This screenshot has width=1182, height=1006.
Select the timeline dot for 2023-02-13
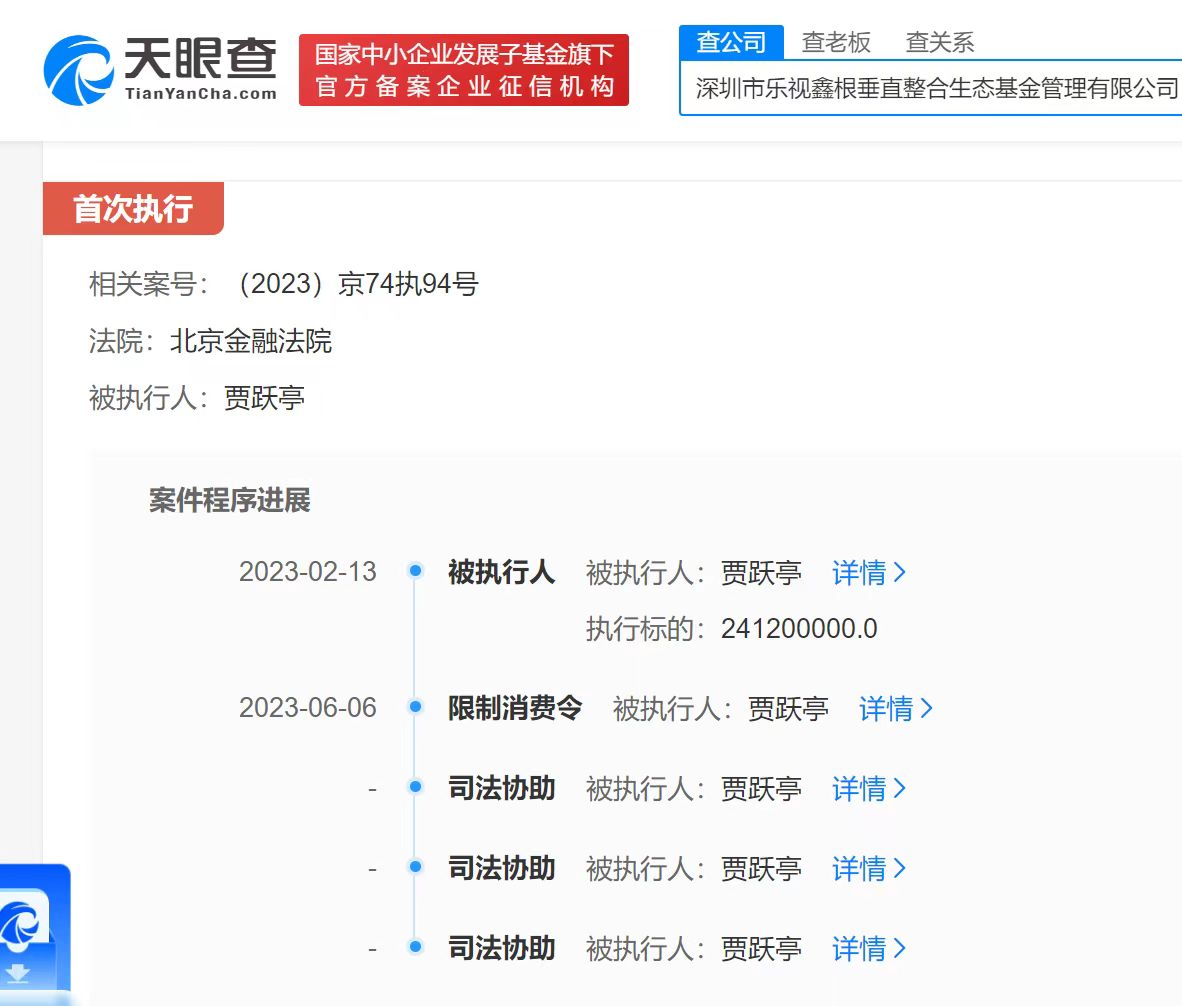[x=415, y=568]
